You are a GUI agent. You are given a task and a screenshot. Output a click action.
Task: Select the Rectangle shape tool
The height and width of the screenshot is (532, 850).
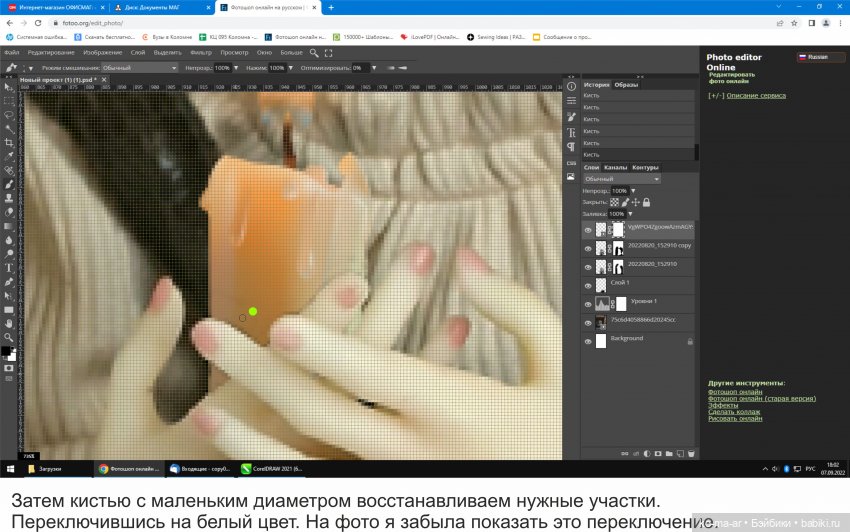[x=9, y=310]
